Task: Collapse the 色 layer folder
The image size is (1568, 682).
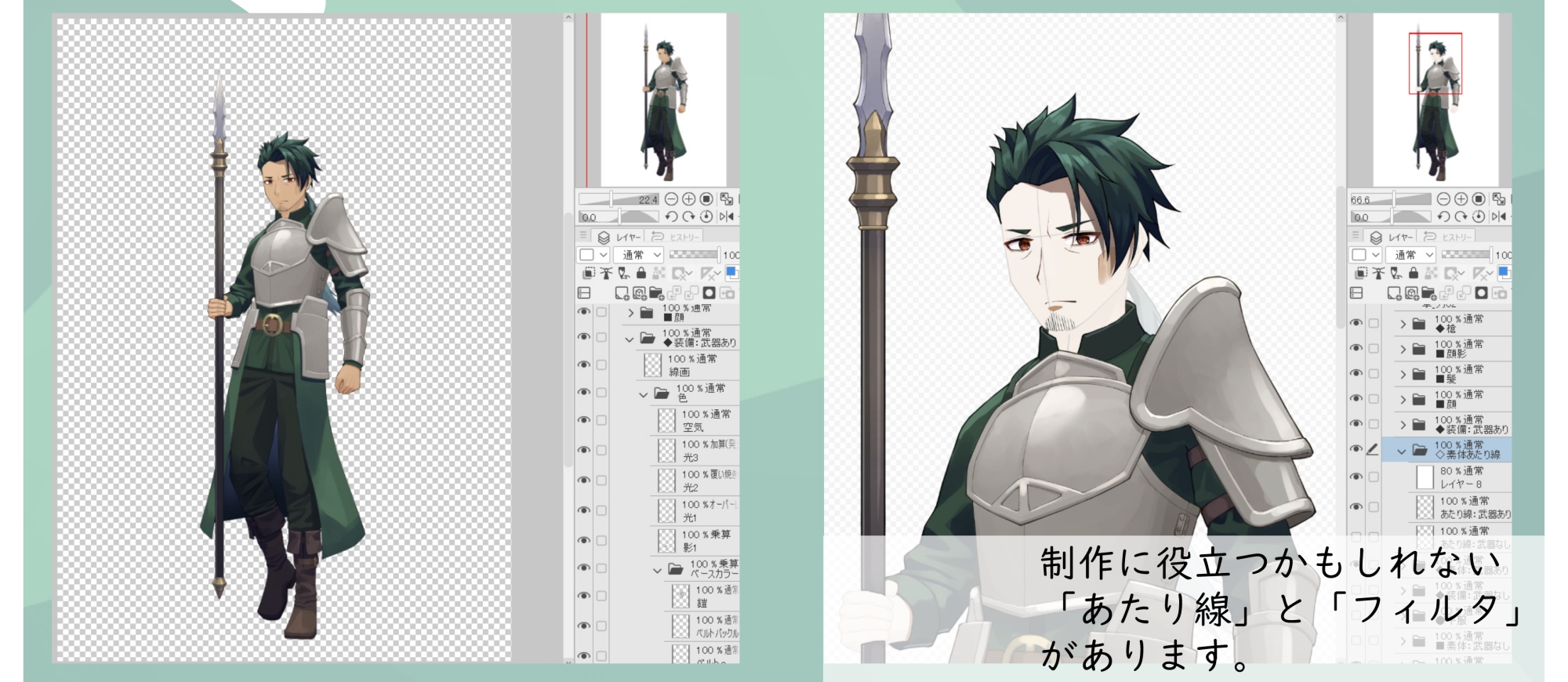Action: [643, 394]
